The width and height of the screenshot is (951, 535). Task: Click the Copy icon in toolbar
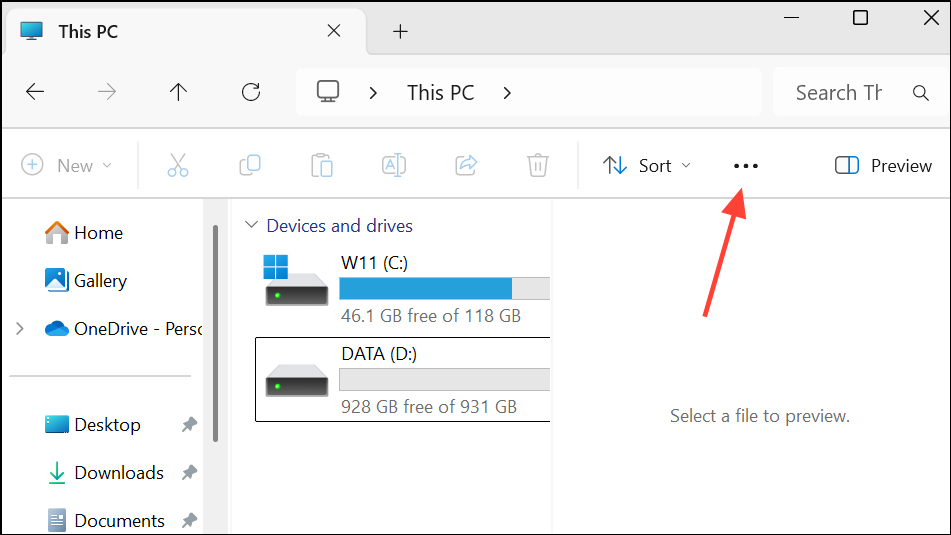point(249,165)
